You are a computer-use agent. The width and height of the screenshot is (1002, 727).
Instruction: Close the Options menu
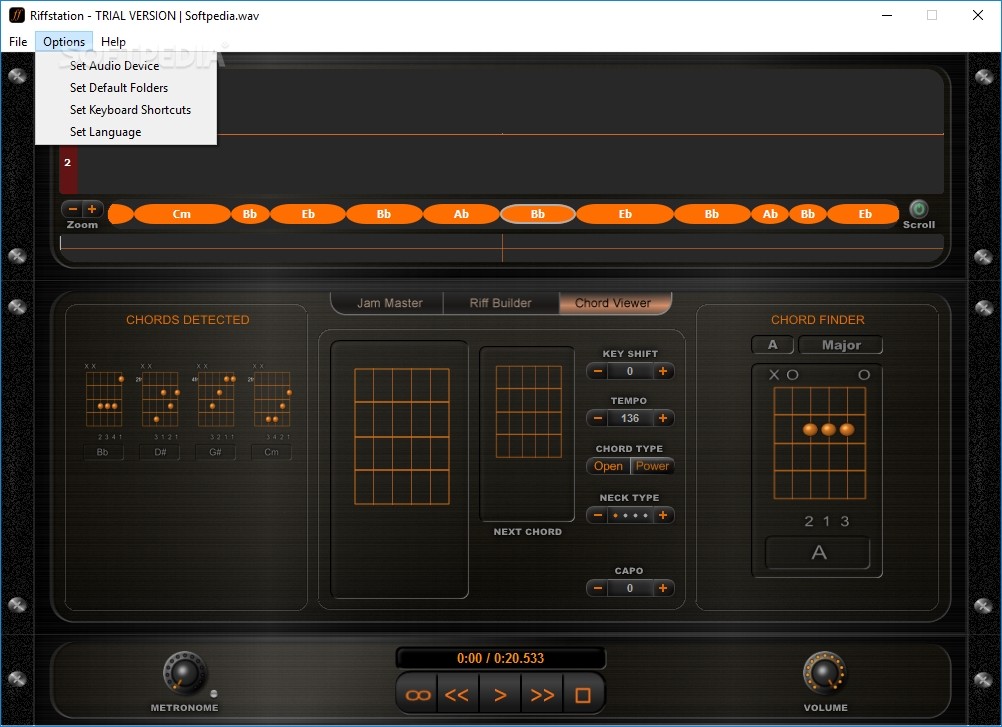(64, 42)
